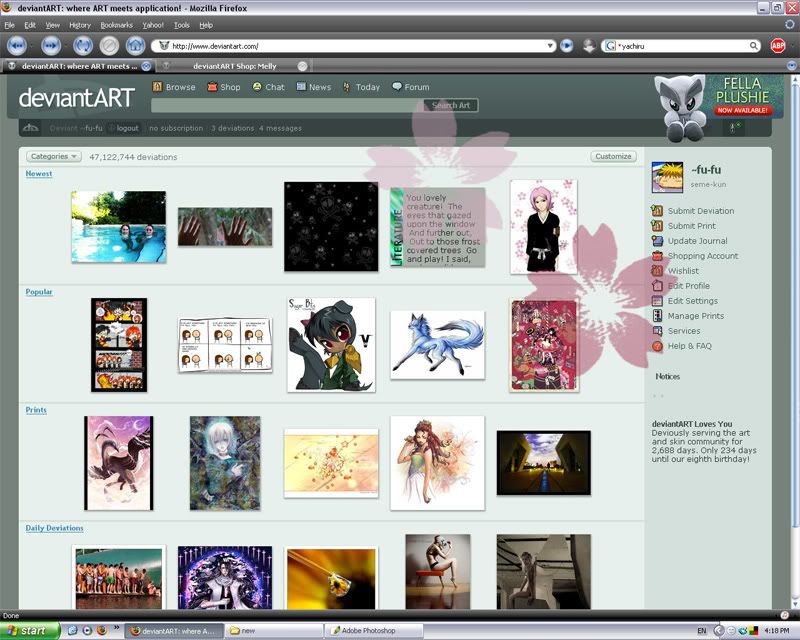
Task: Click the Firefox address bar
Action: 353,46
